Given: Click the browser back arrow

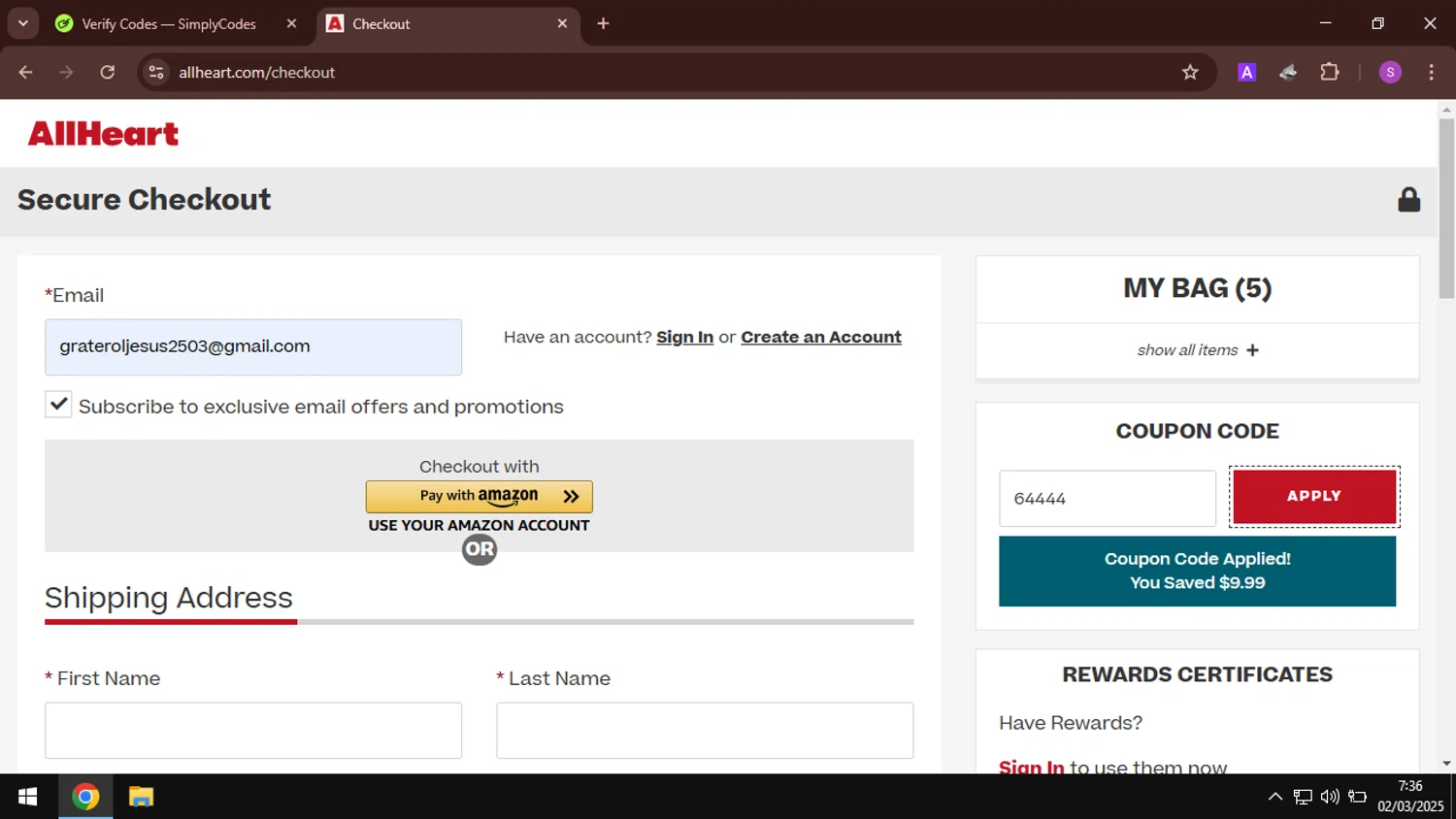Looking at the screenshot, I should point(26,72).
